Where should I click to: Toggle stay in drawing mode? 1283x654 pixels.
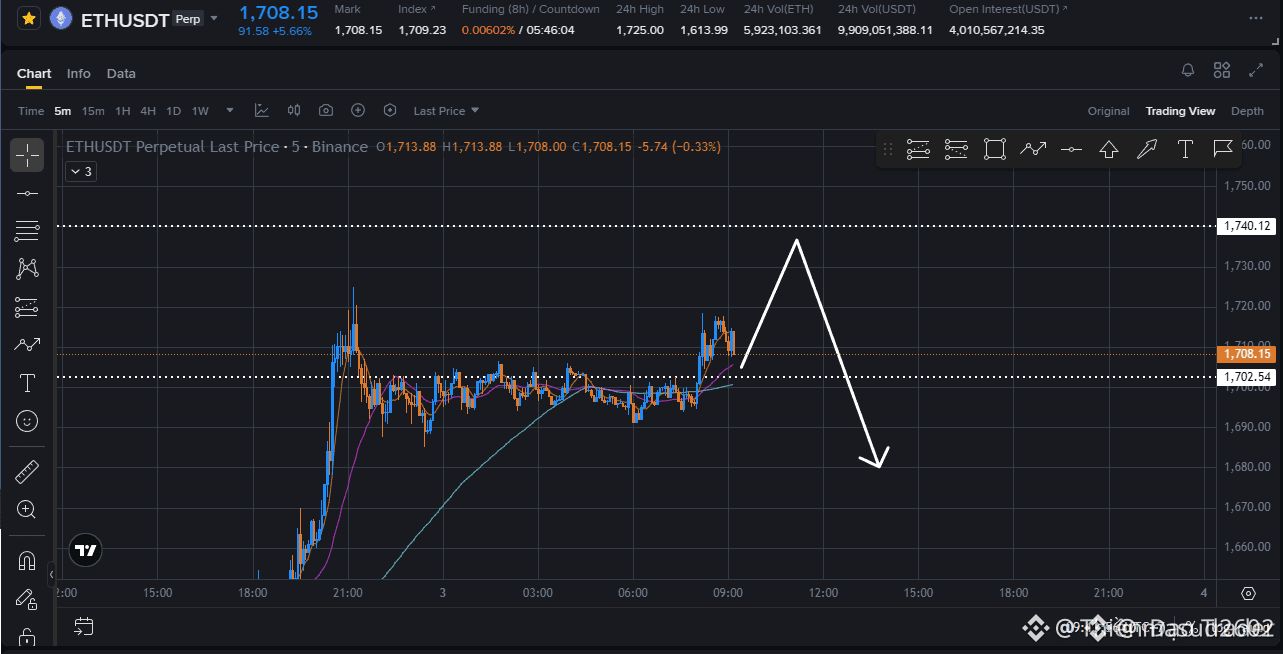click(x=27, y=599)
